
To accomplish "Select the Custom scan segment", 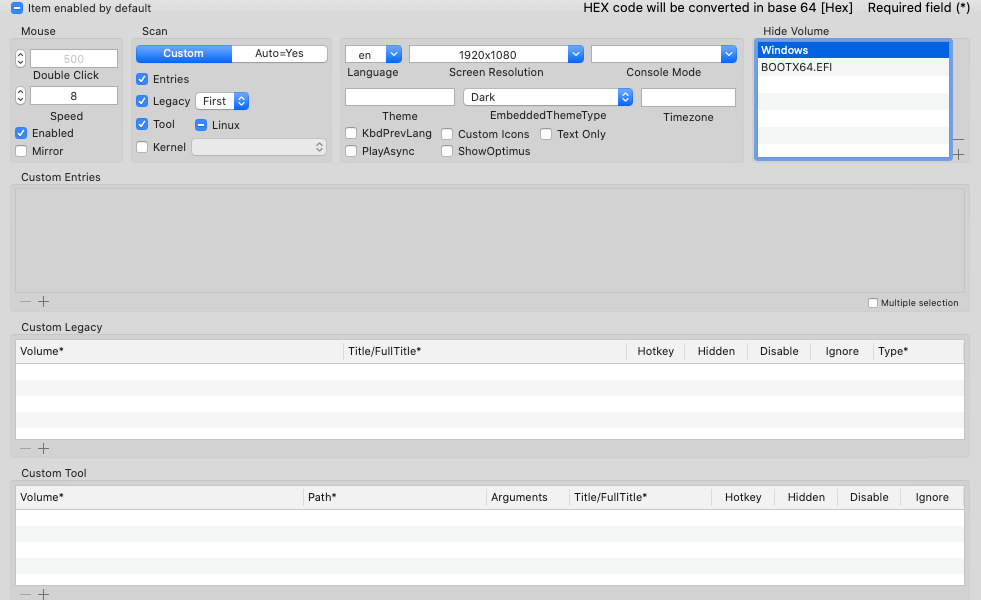I will [x=183, y=53].
